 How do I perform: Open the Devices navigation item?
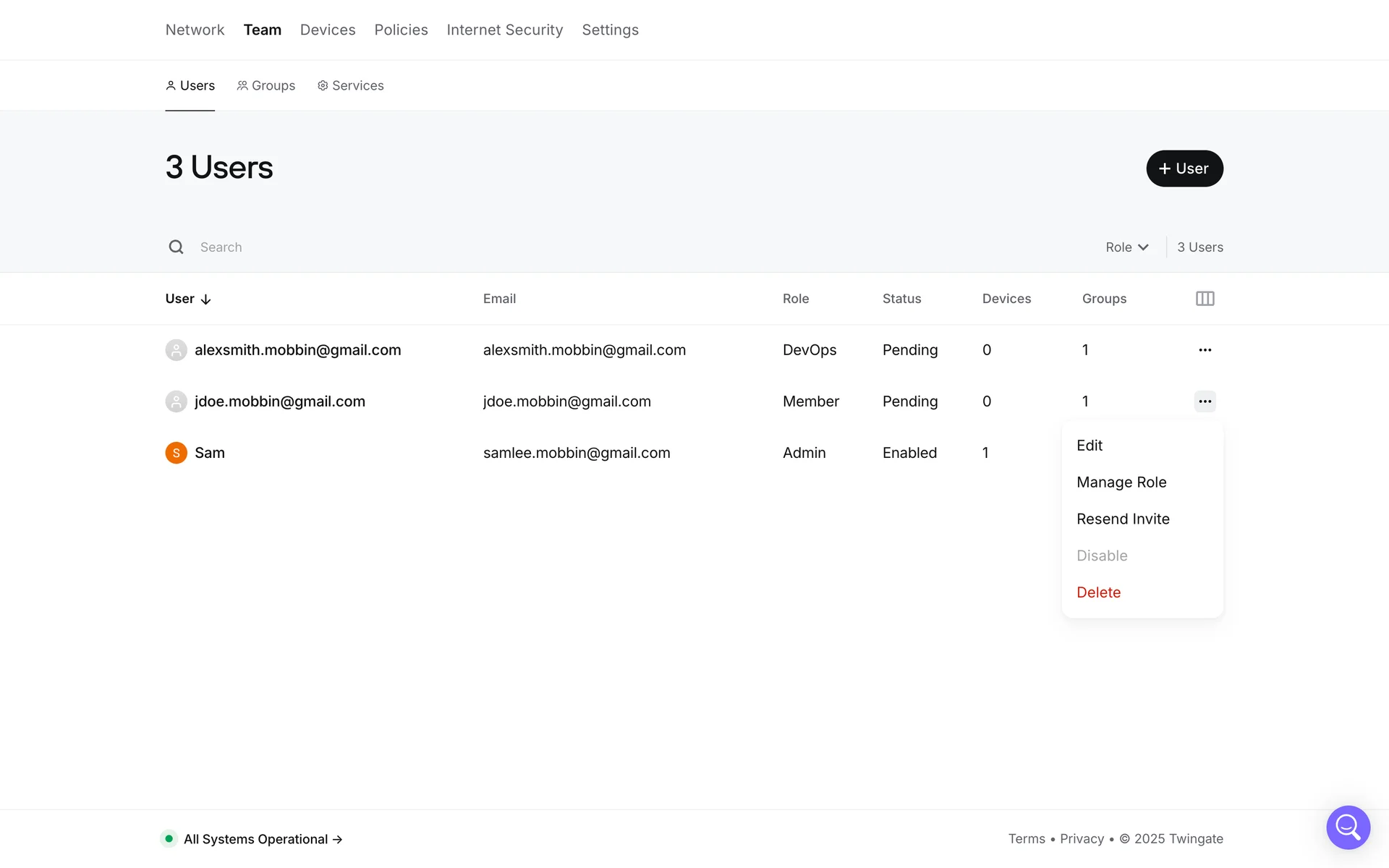click(x=328, y=30)
